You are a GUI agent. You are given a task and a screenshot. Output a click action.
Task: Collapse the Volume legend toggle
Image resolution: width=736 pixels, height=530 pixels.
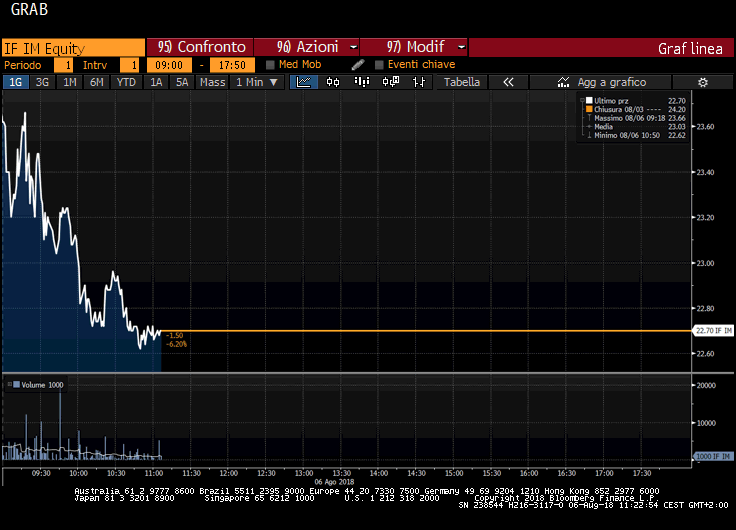[9, 384]
